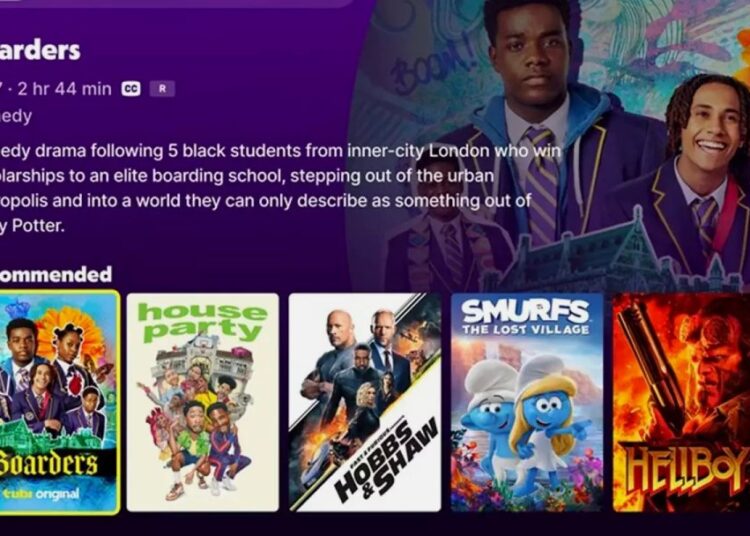
Task: Open the House Party movie poster
Action: point(202,402)
